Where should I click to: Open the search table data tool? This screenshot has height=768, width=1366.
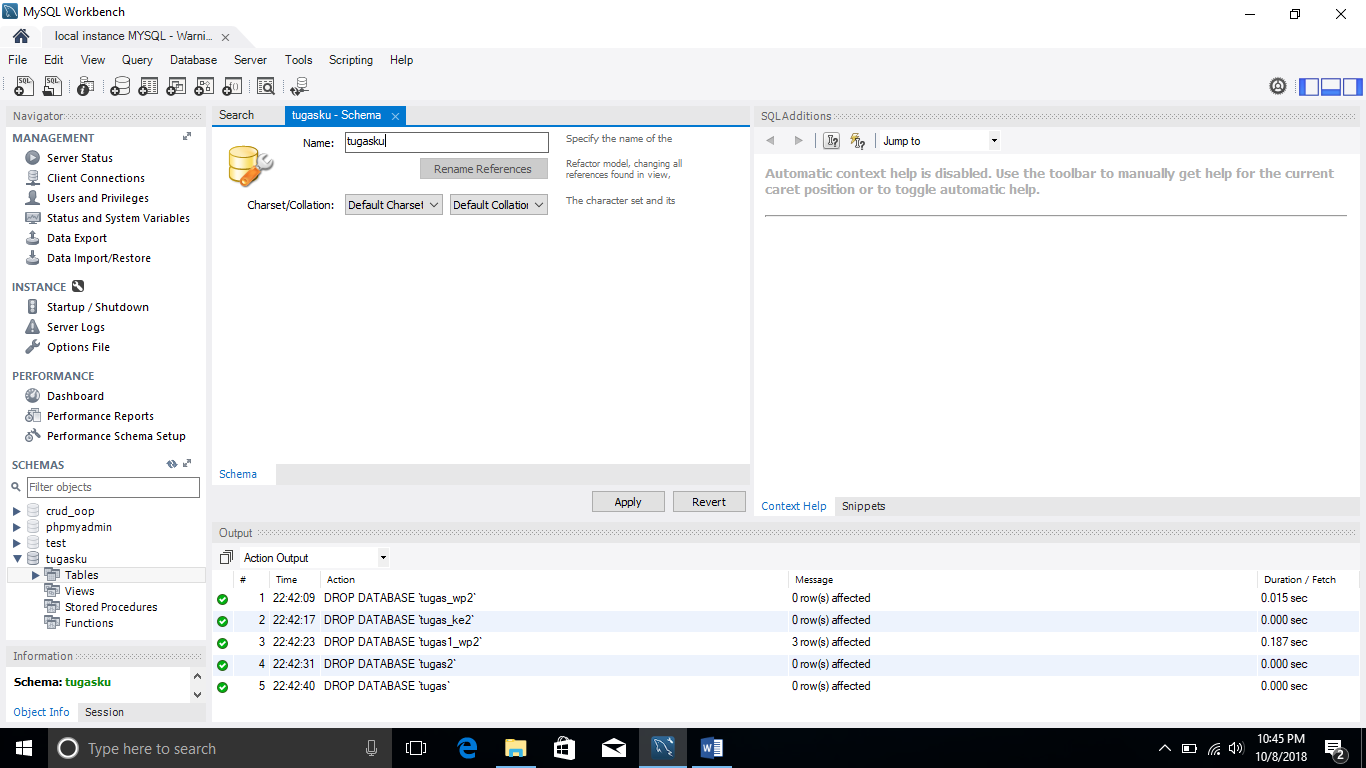coord(266,86)
